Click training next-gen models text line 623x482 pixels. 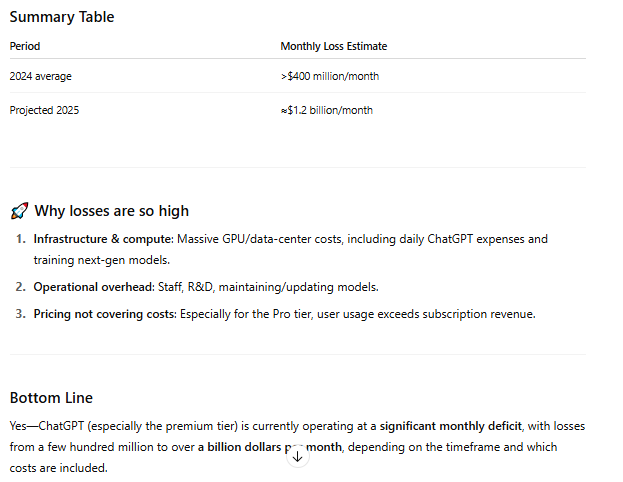[102, 260]
